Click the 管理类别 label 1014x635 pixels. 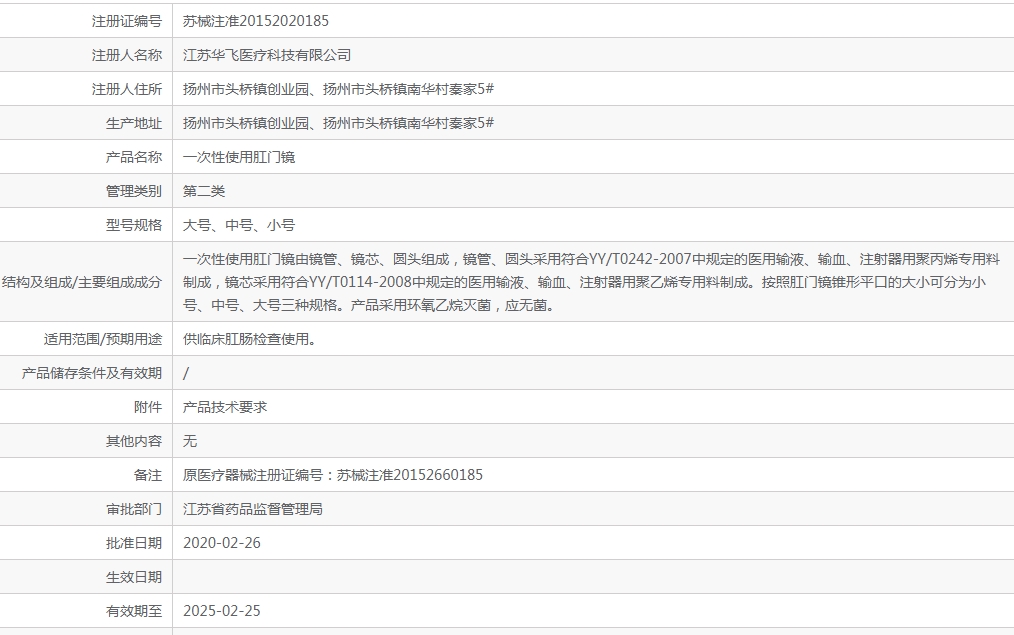(134, 191)
